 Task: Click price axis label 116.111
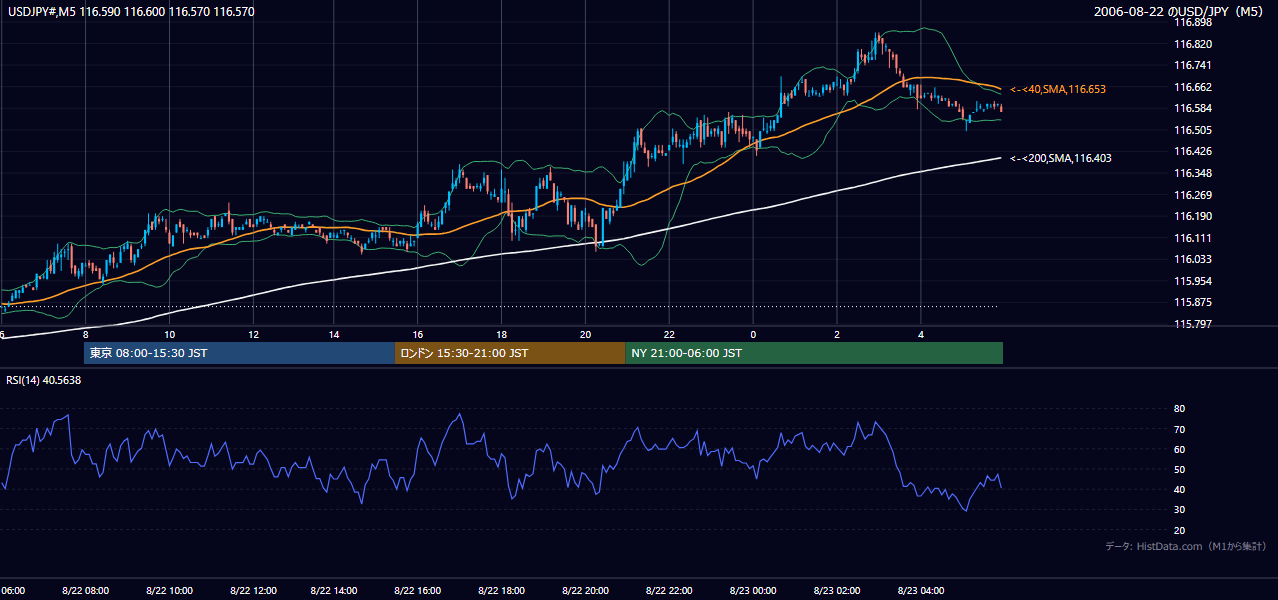(1193, 238)
